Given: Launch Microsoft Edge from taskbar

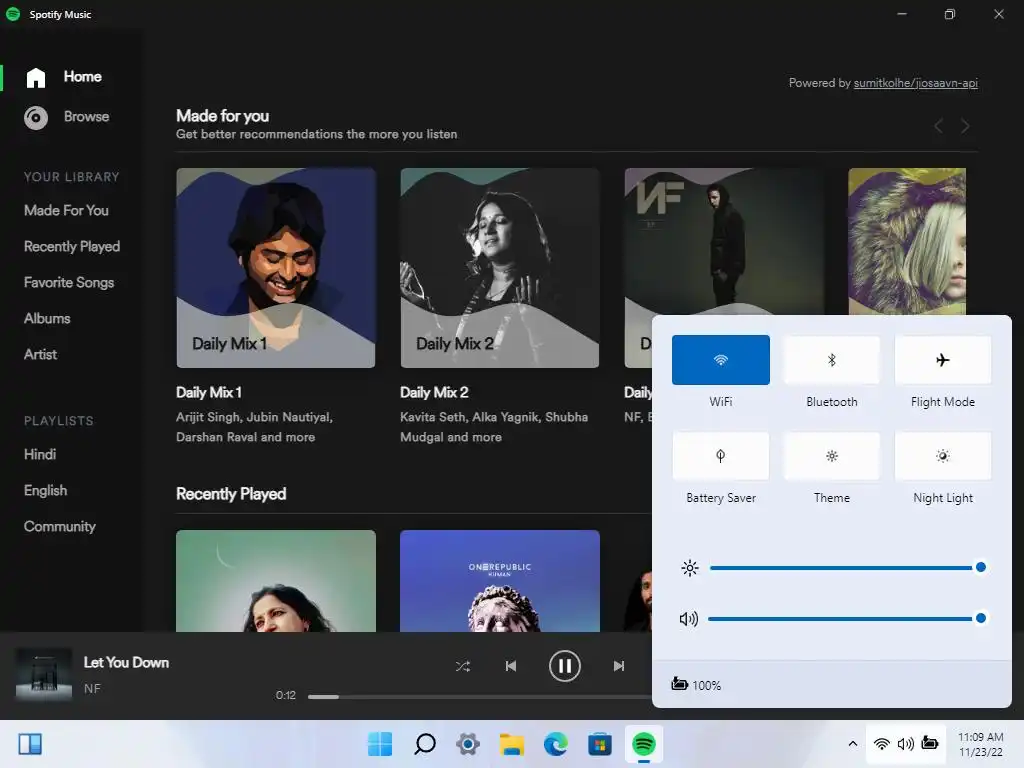Looking at the screenshot, I should [556, 744].
